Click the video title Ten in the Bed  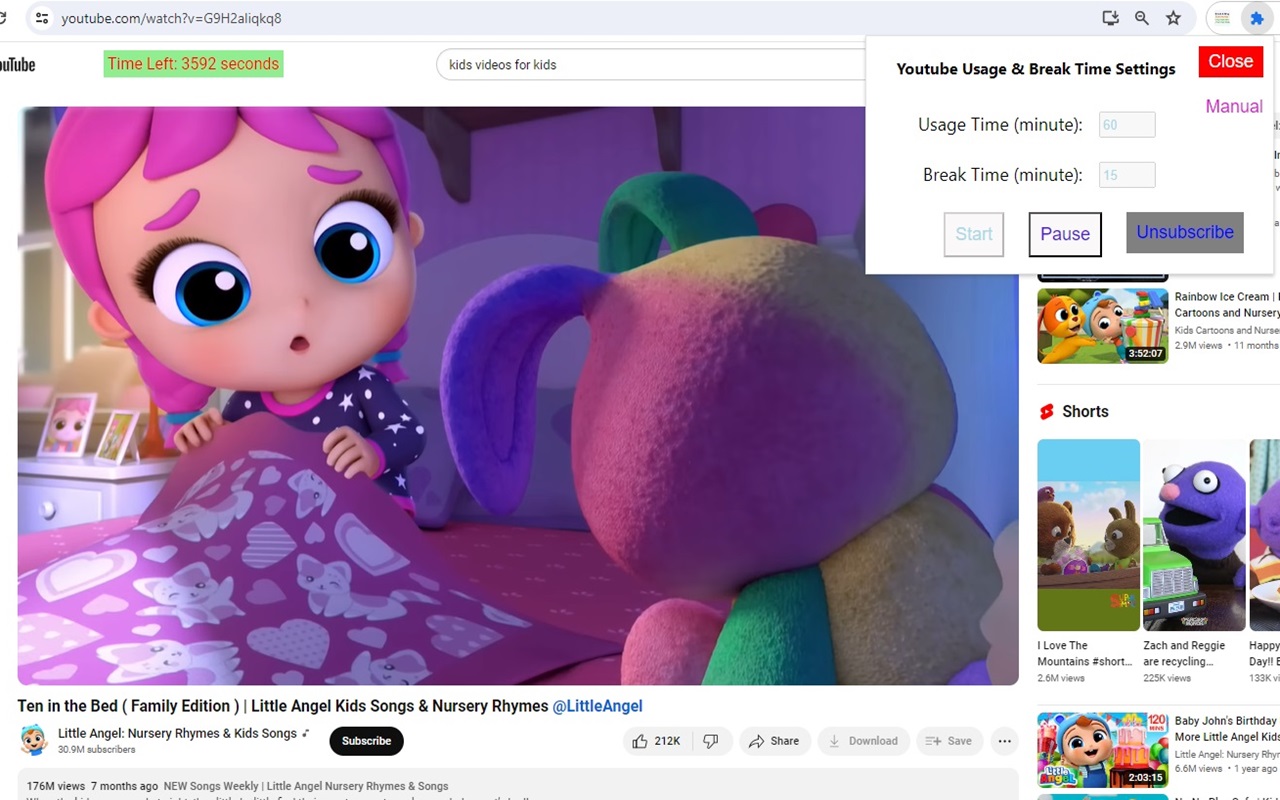(x=282, y=706)
